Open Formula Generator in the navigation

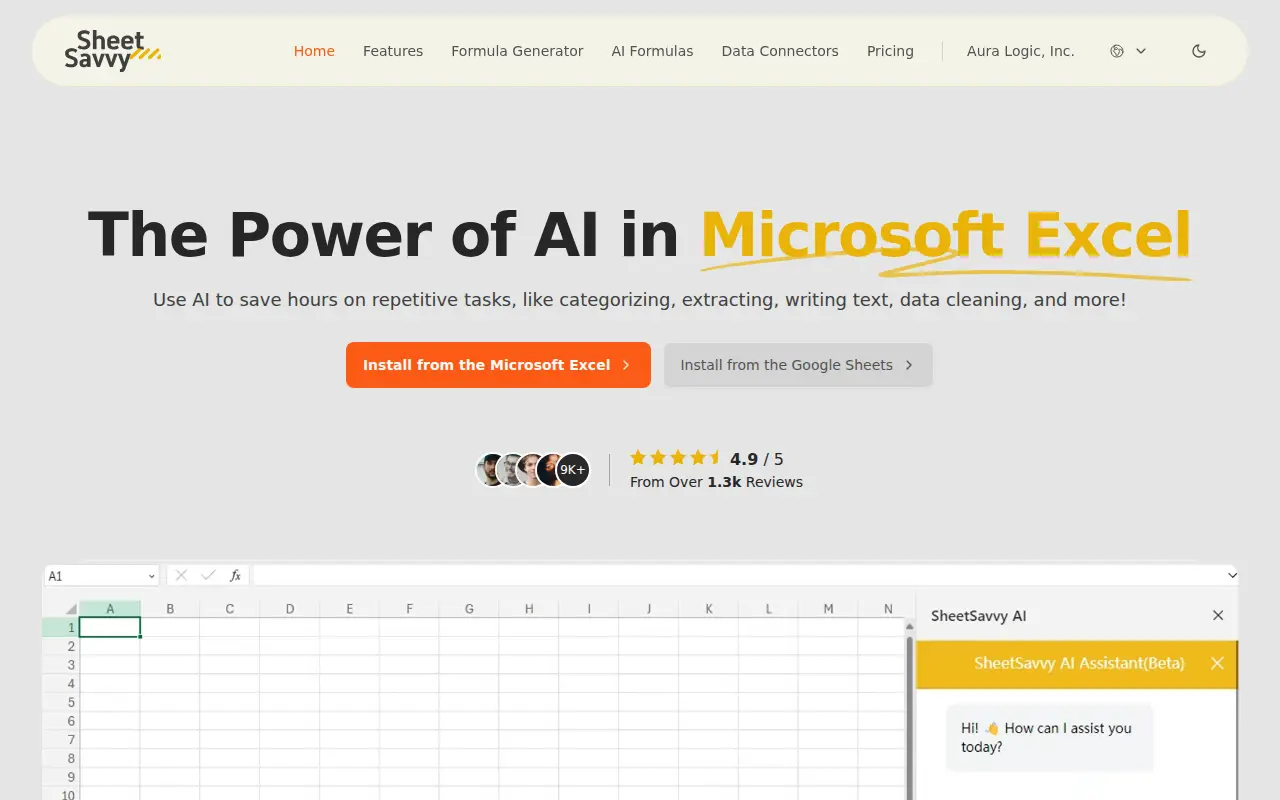coord(517,51)
